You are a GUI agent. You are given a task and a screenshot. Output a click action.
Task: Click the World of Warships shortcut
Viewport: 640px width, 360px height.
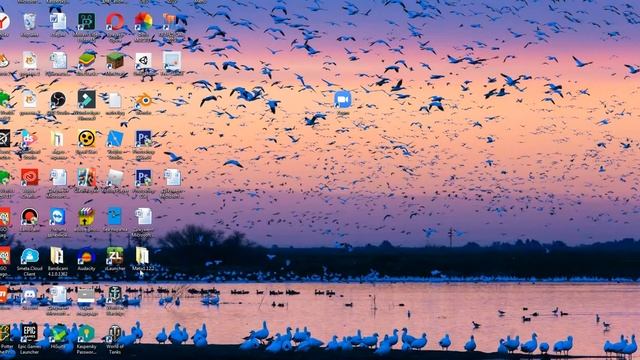coord(115,295)
